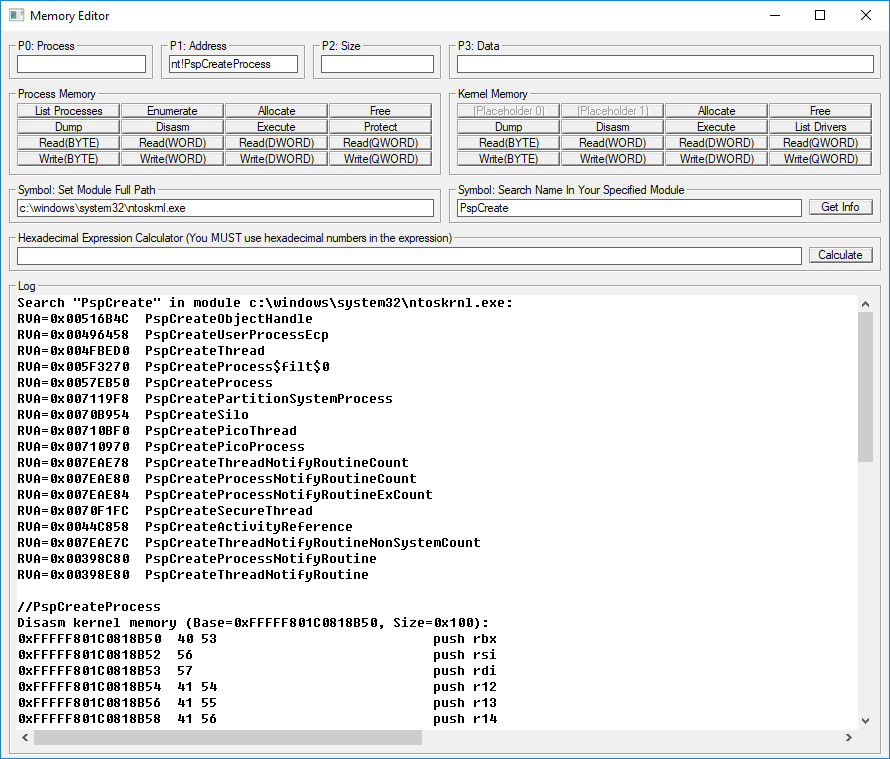Click Write(QWORD) in Process Memory
This screenshot has height=759, width=890.
click(x=380, y=158)
